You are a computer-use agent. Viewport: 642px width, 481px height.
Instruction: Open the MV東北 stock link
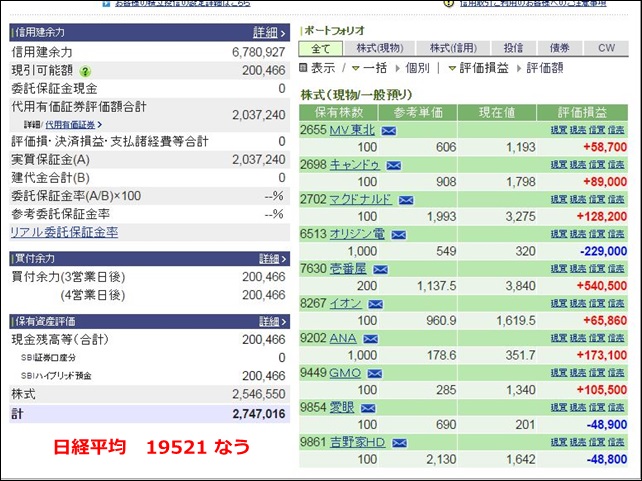(x=352, y=130)
